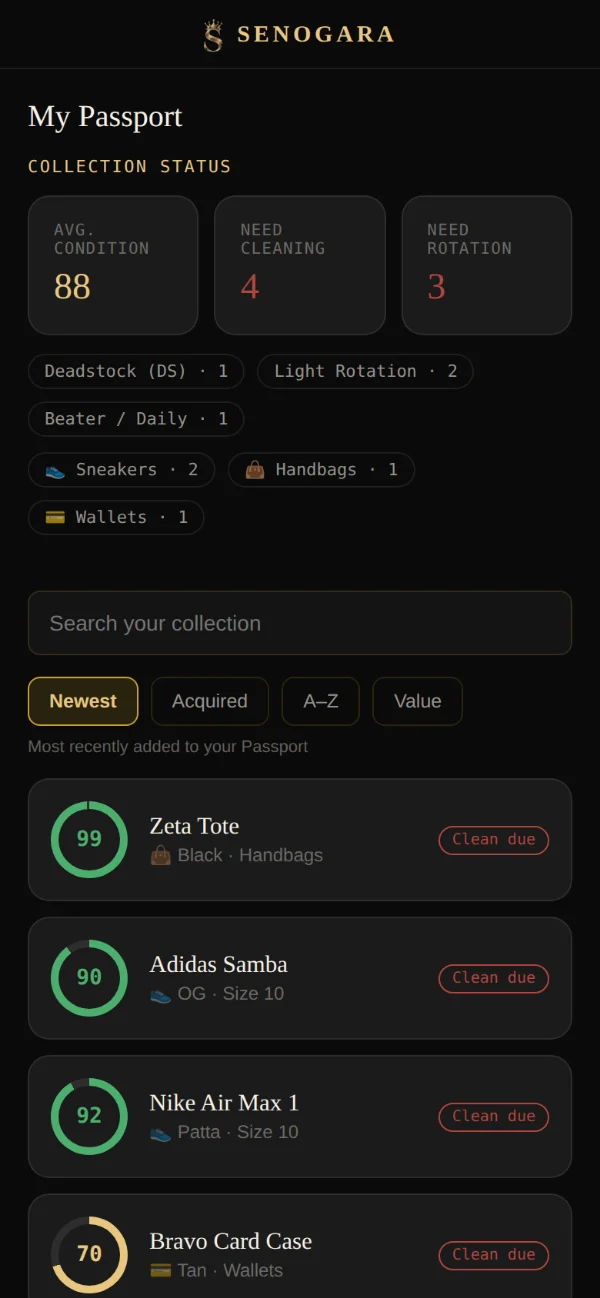Image resolution: width=600 pixels, height=1298 pixels.
Task: Select the Value sort option
Action: pyautogui.click(x=418, y=701)
